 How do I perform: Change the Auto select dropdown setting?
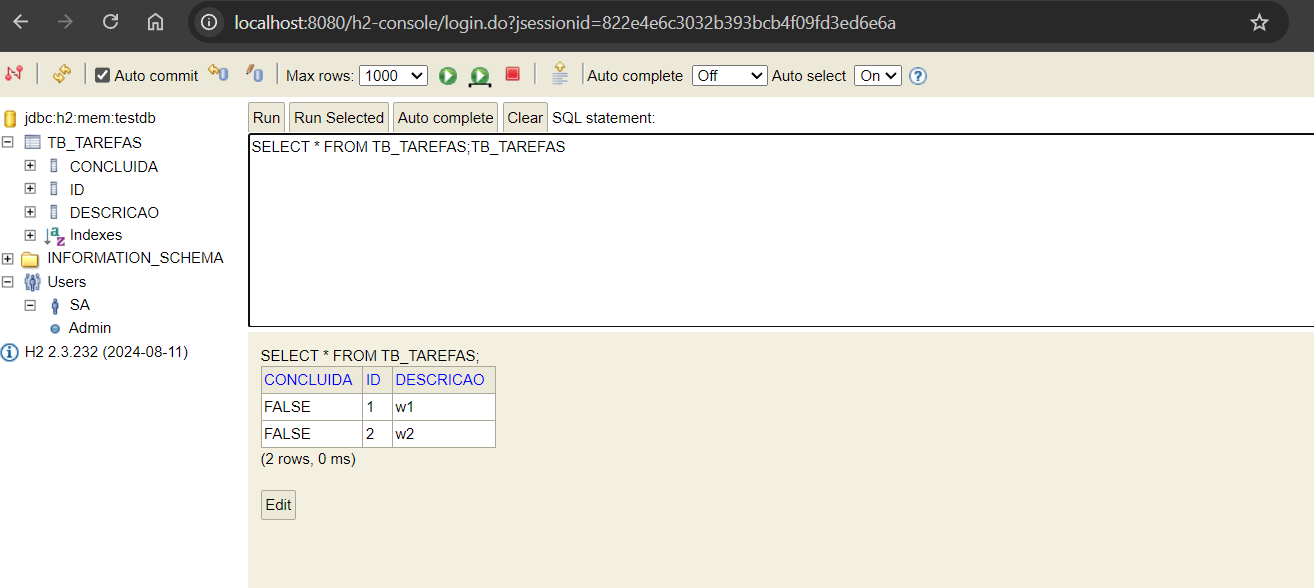(x=877, y=75)
